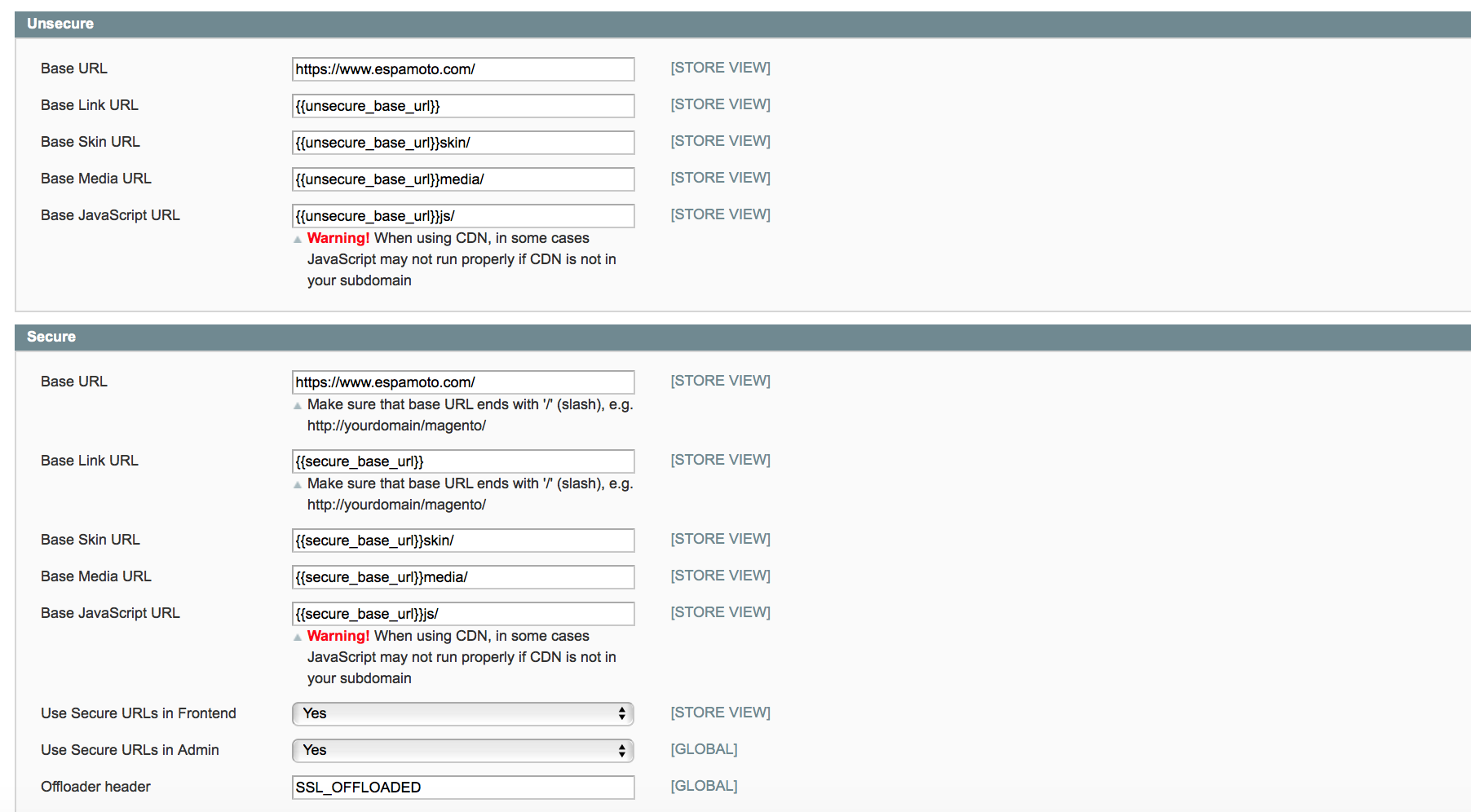The image size is (1471, 812).
Task: Click the warning triangle beside Base Link URL hint
Action: pos(298,483)
